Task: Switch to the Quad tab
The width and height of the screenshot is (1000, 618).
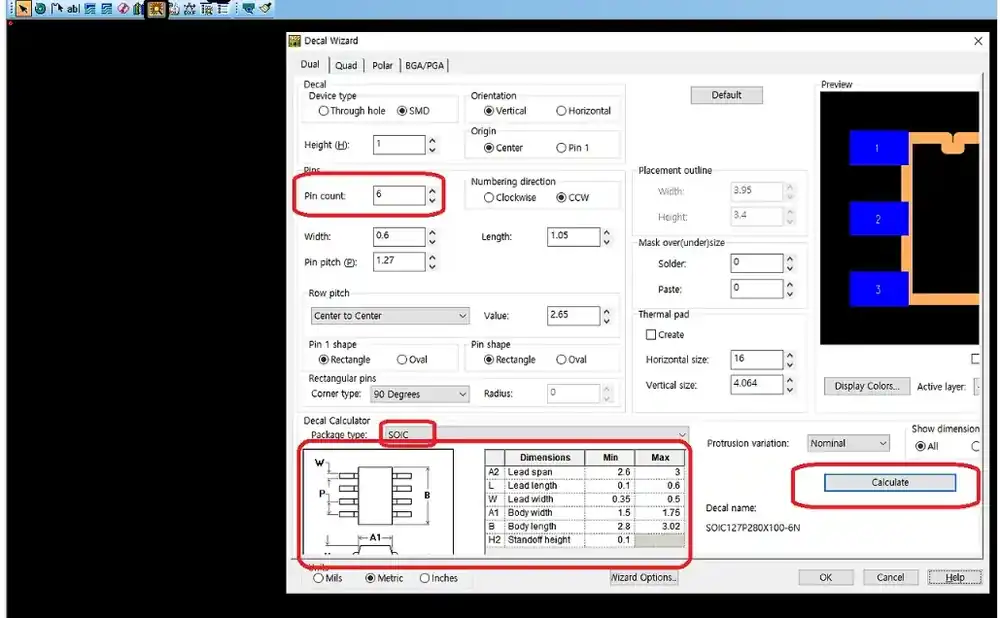Action: point(346,65)
